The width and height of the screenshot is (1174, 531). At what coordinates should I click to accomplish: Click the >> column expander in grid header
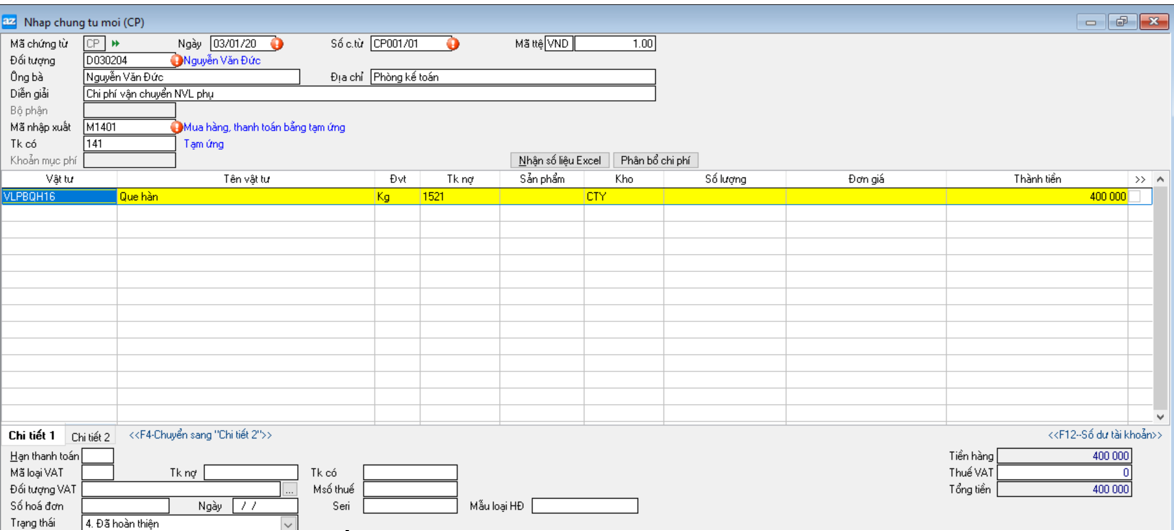coord(1140,179)
